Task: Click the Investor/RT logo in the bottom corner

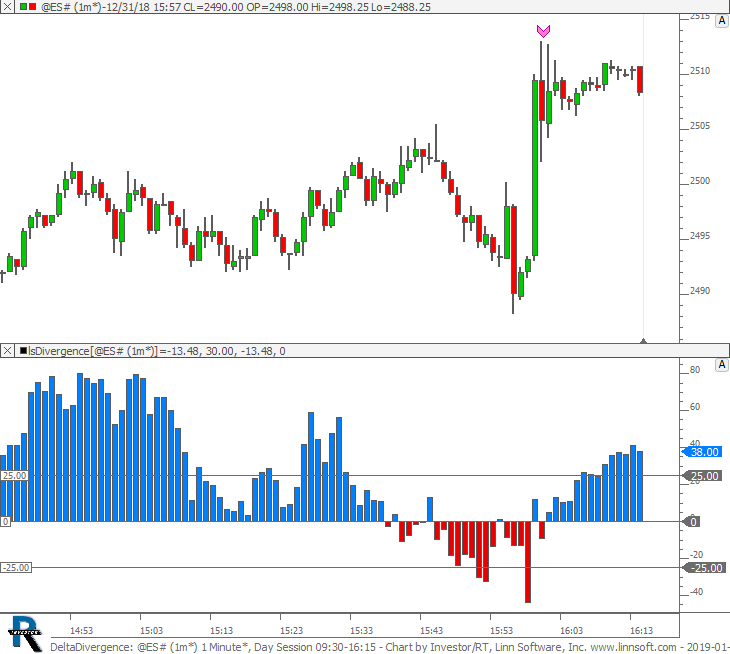Action: (x=25, y=634)
